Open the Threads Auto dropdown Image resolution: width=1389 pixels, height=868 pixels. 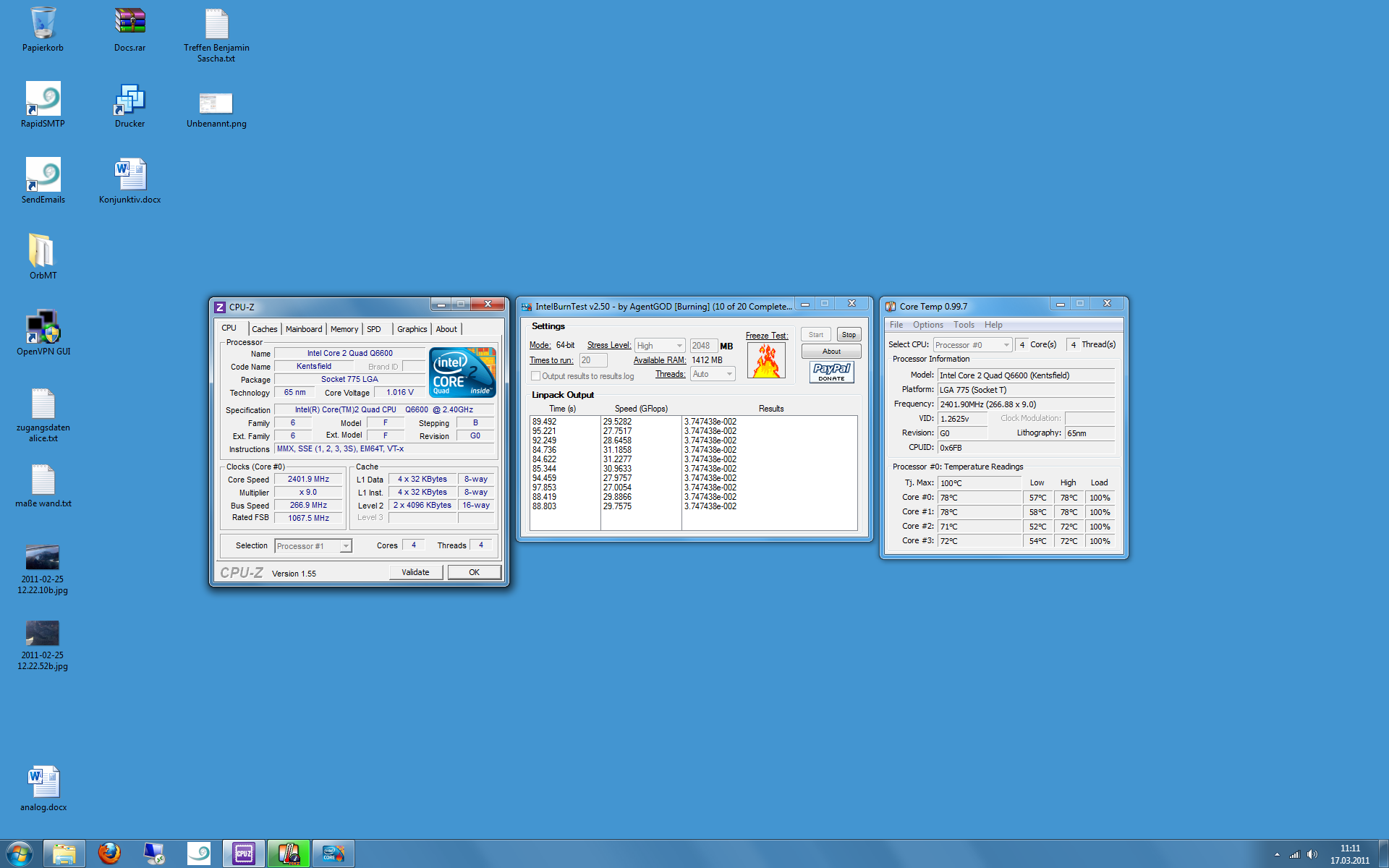click(x=713, y=374)
